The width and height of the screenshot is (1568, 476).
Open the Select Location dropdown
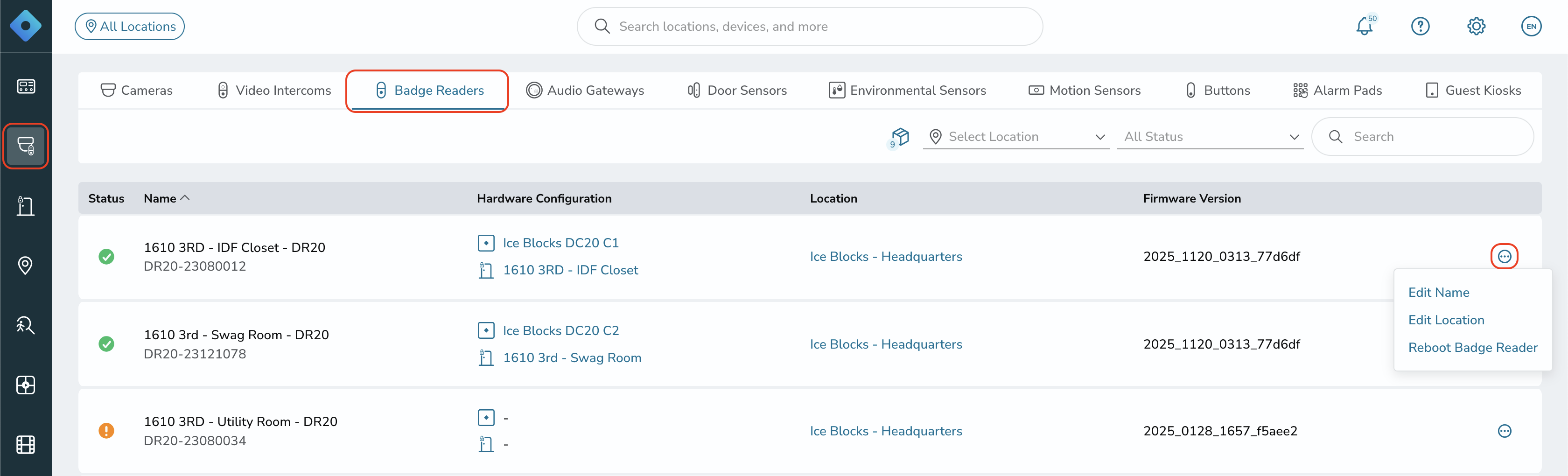coord(1015,137)
